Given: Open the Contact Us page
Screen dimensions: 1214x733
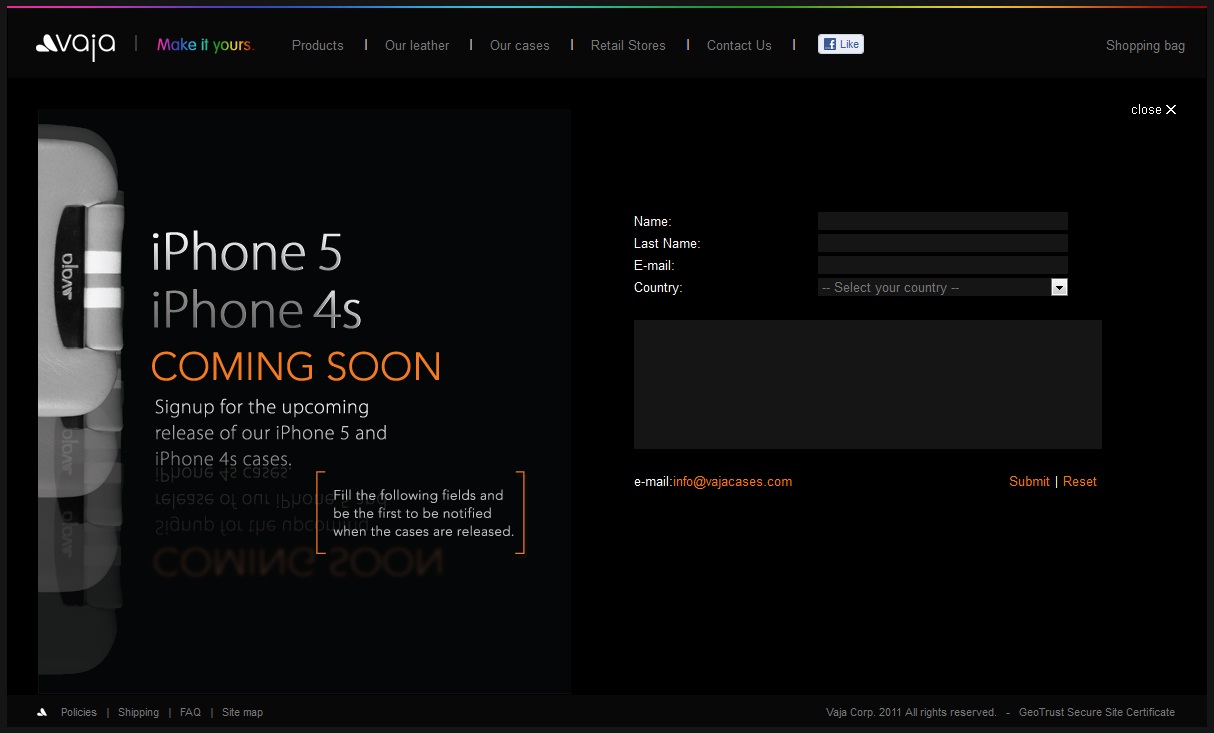Looking at the screenshot, I should (739, 45).
